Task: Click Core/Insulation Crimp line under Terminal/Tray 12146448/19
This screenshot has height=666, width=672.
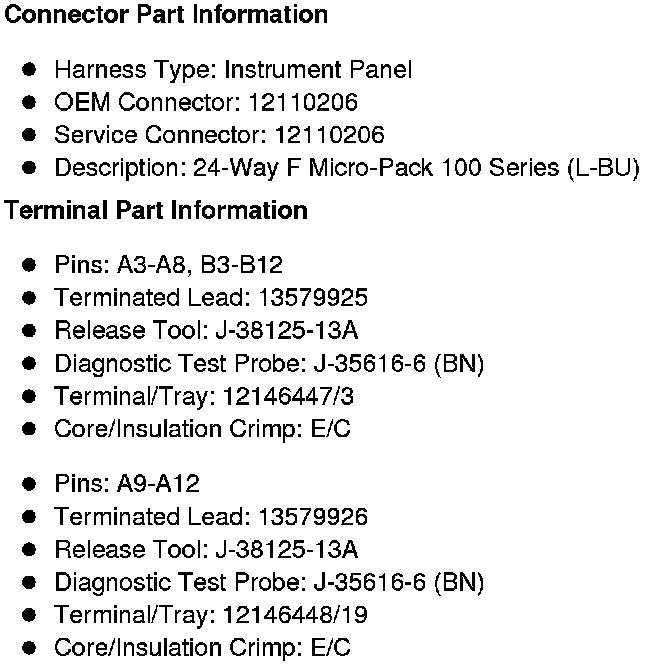Action: (x=202, y=647)
